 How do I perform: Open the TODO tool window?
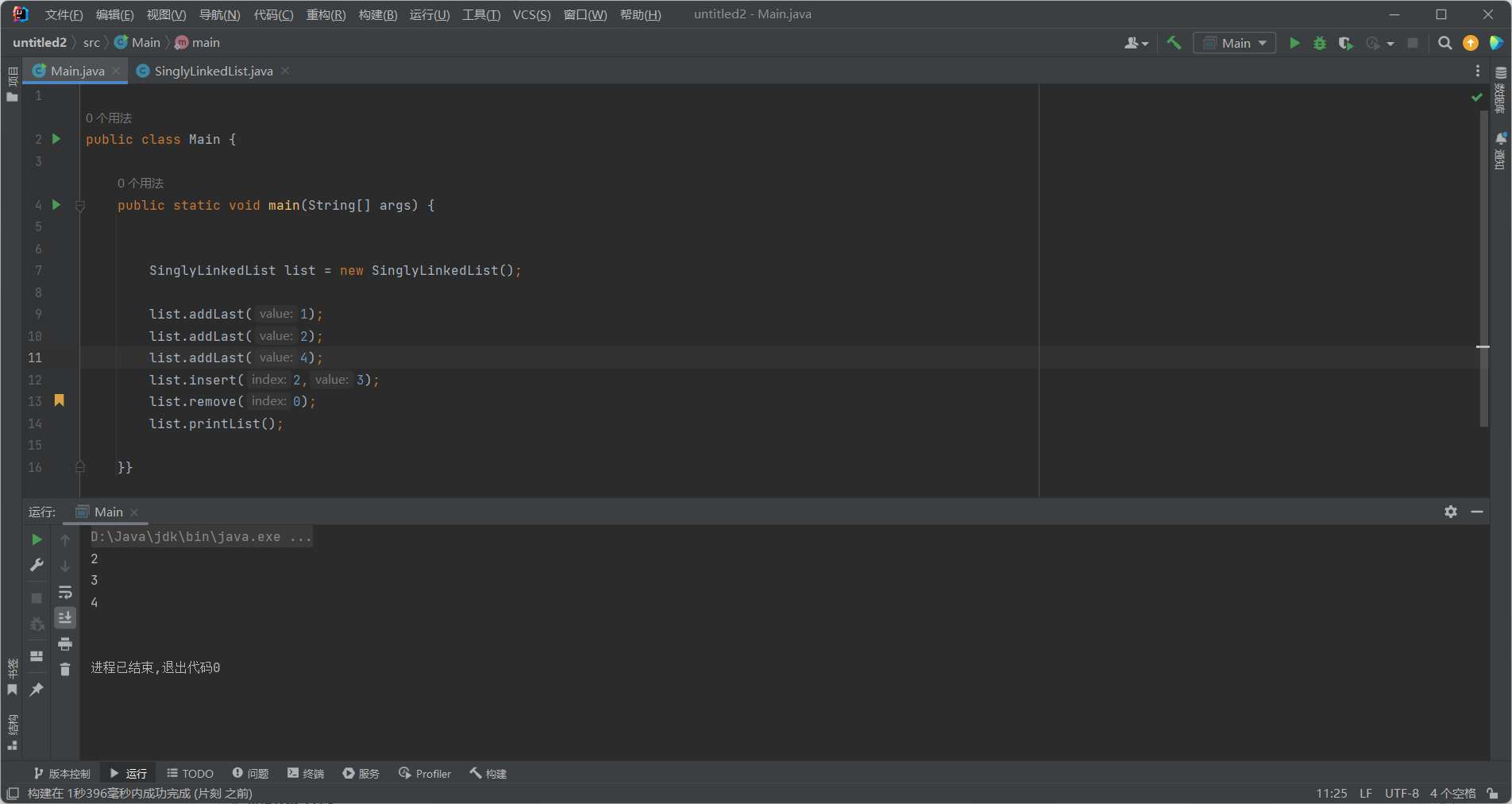191,773
